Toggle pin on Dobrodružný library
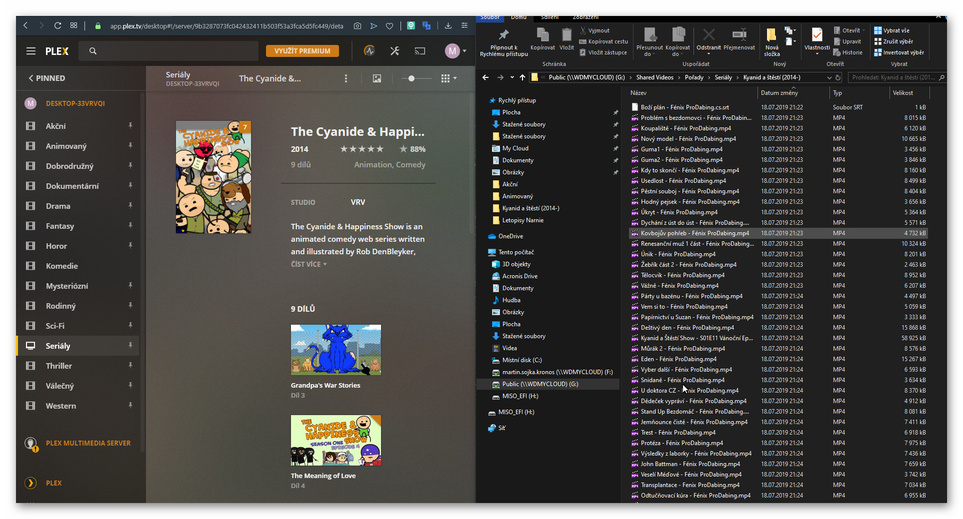 (130, 165)
